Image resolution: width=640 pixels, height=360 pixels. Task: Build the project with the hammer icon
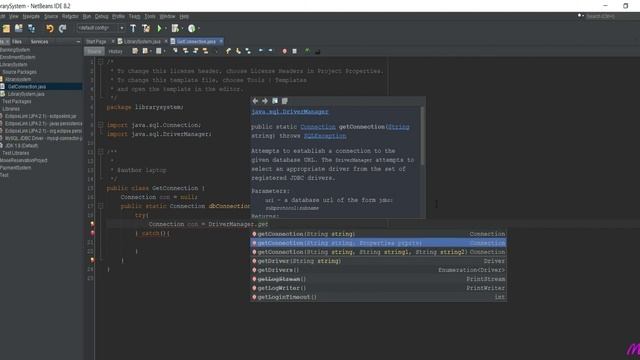pos(133,28)
